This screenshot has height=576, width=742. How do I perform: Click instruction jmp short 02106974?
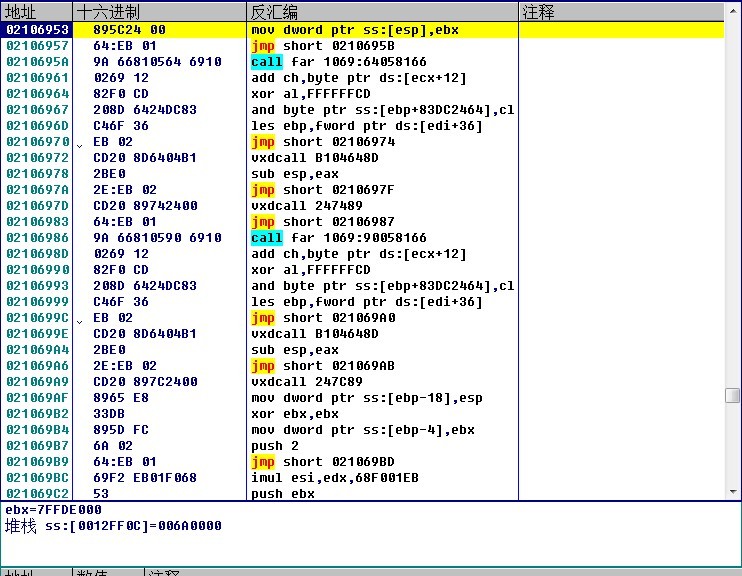pyautogui.click(x=323, y=142)
